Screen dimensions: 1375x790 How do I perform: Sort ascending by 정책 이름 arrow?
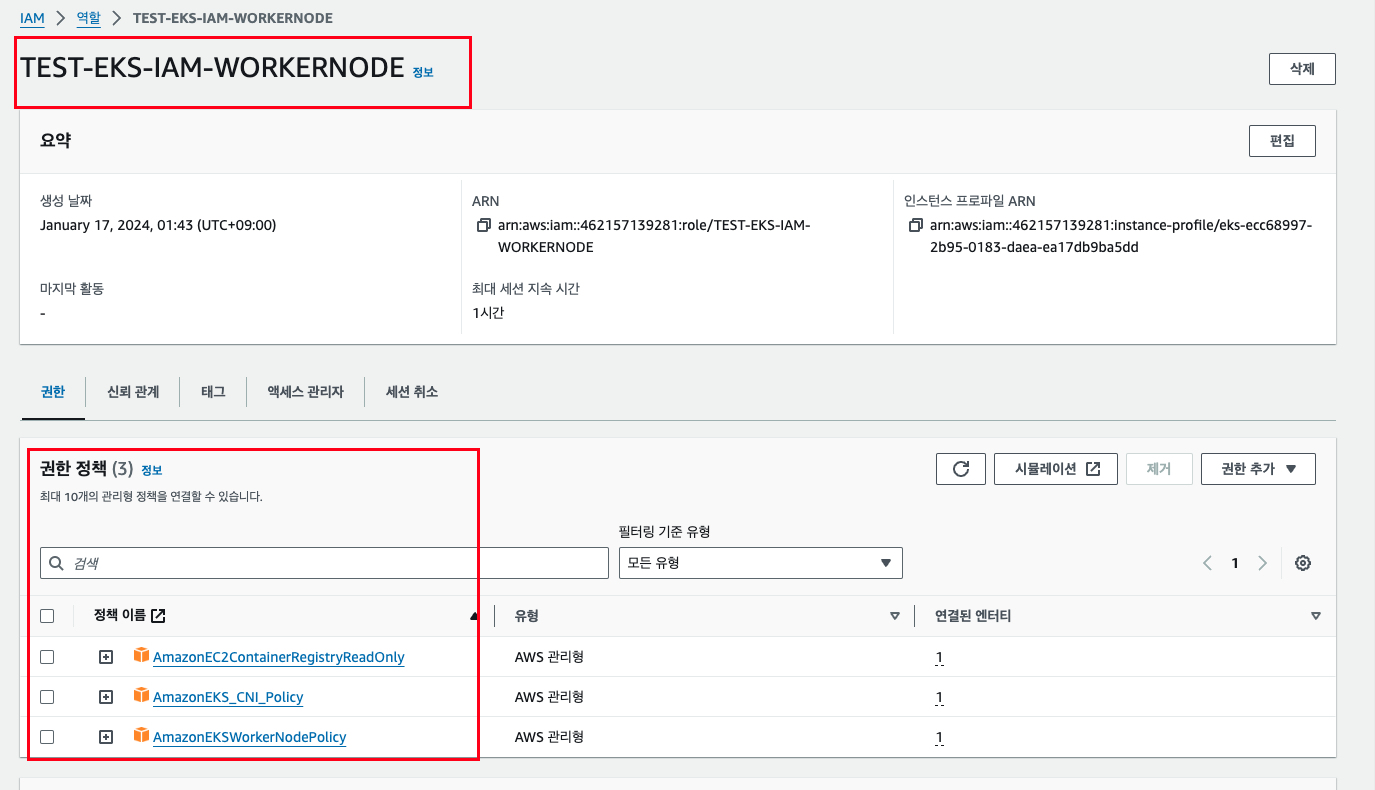pyautogui.click(x=474, y=617)
